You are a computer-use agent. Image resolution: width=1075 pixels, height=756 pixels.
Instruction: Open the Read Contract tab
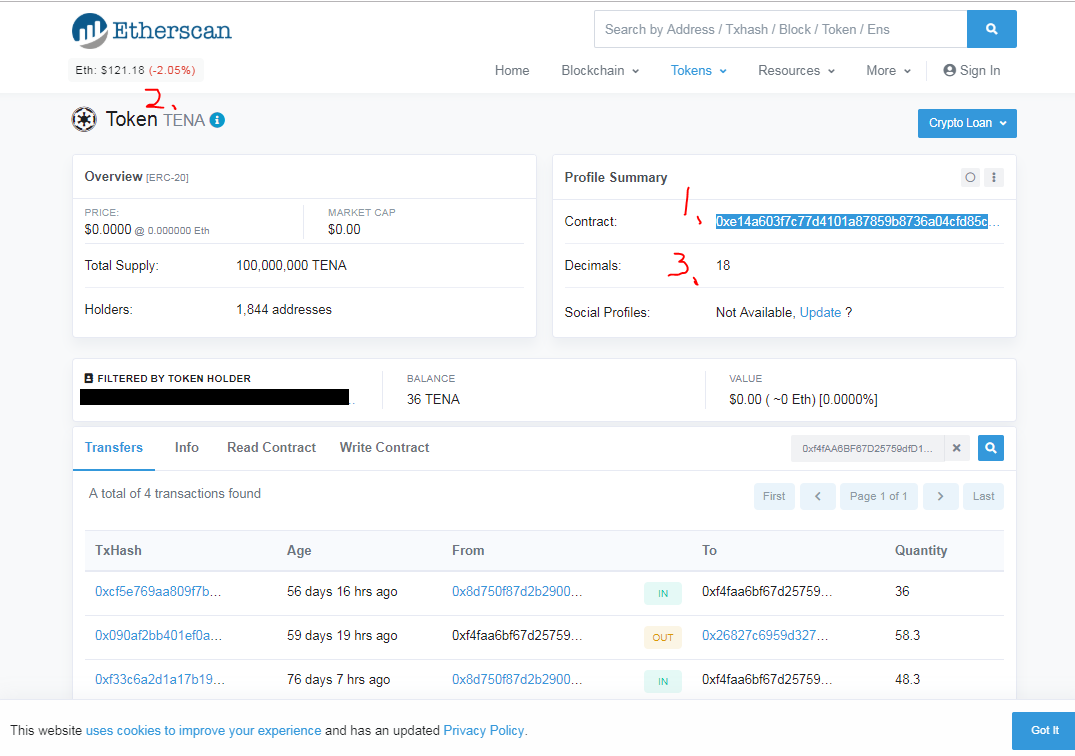click(x=271, y=448)
